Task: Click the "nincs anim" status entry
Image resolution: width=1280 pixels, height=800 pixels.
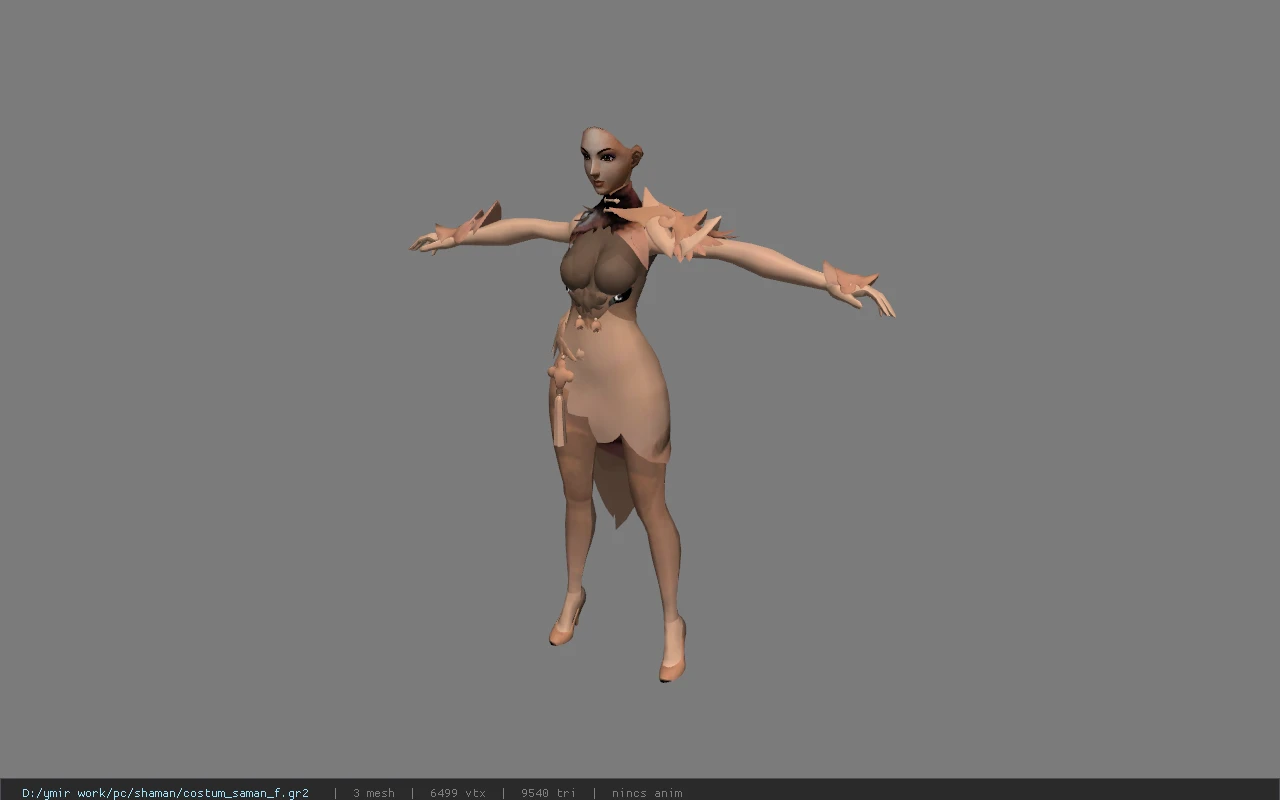Action: tap(647, 793)
